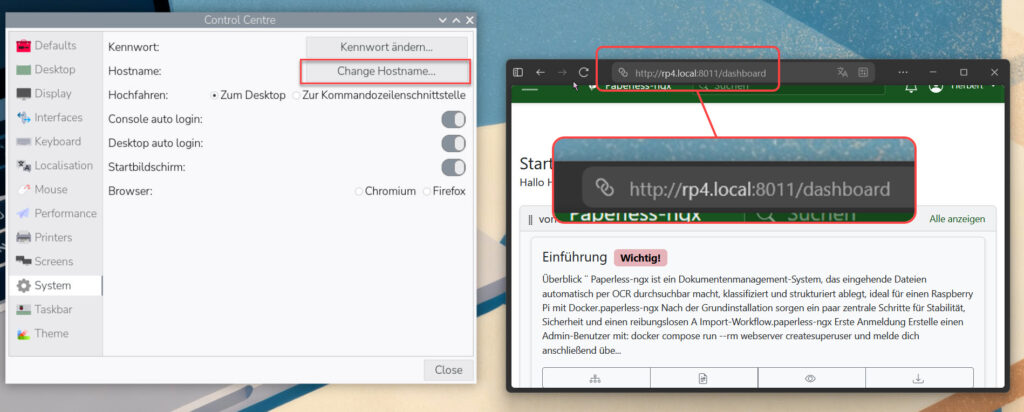The width and height of the screenshot is (1024, 412).
Task: Click the reader view icon in address bar
Action: pos(863,73)
